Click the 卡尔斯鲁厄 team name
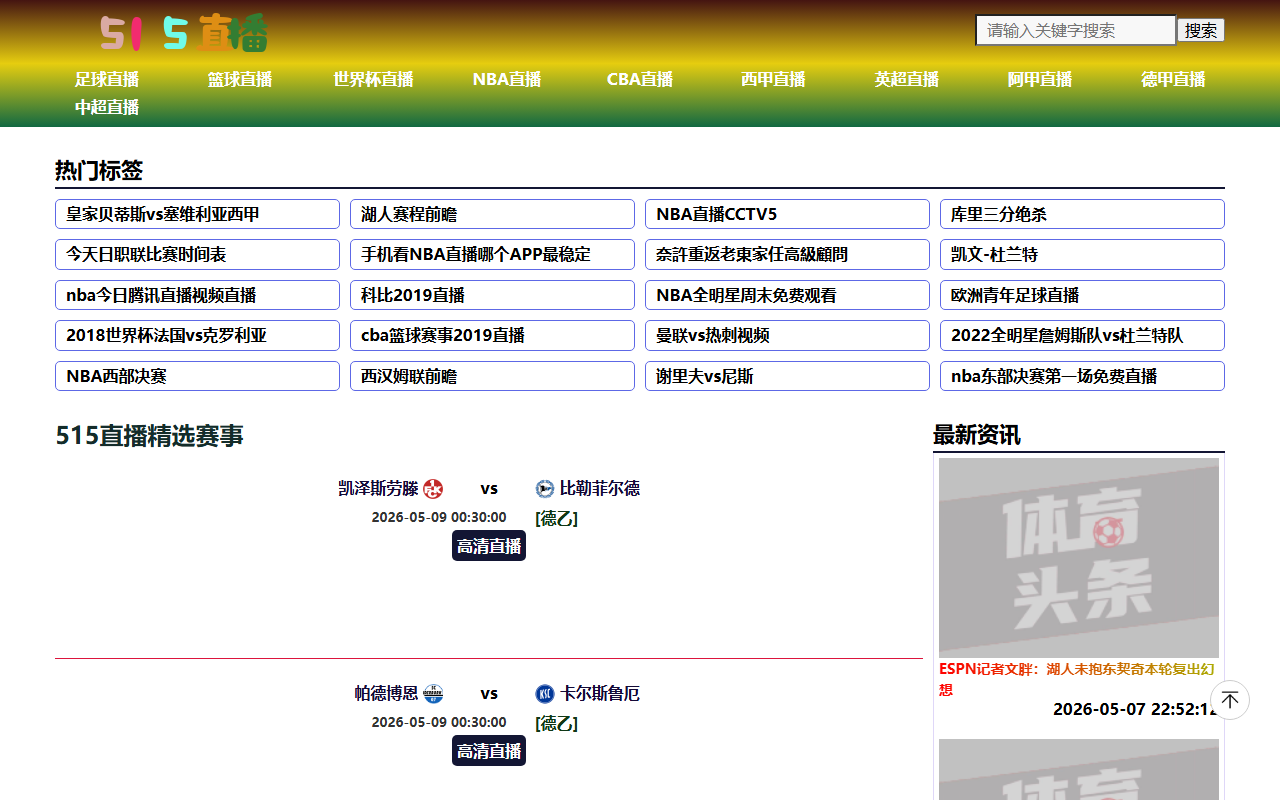This screenshot has width=1280, height=800. 600,694
